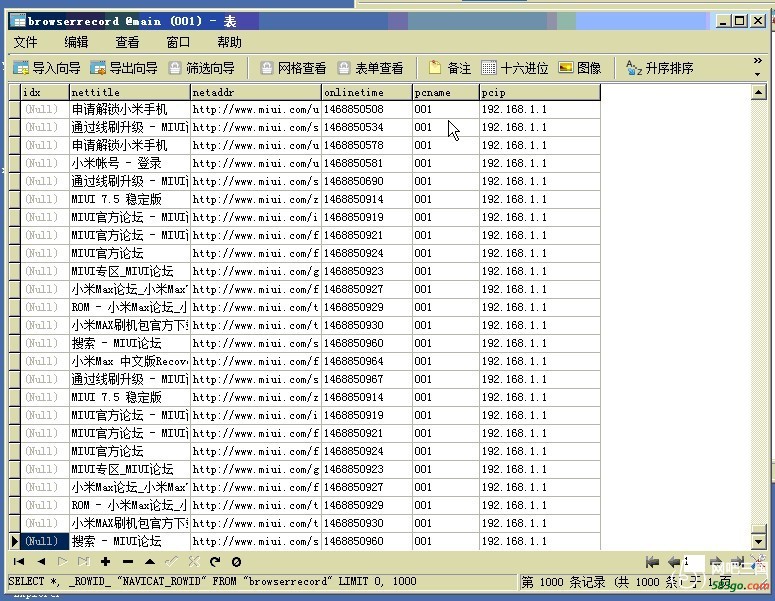Switch to 表单查看 form view
This screenshot has height=601, width=775.
[x=371, y=68]
